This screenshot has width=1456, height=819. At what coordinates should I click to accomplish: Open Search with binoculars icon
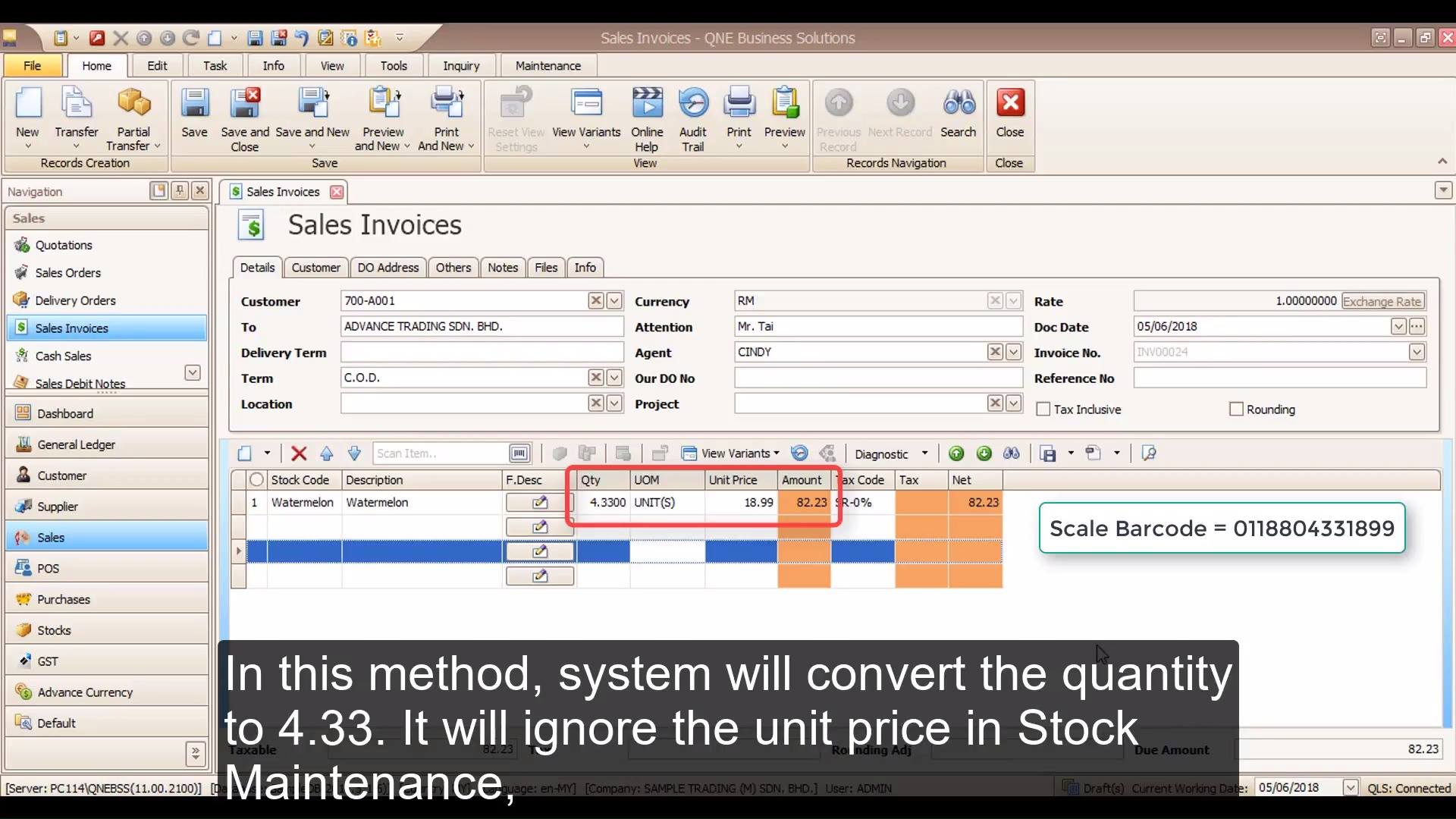959,103
